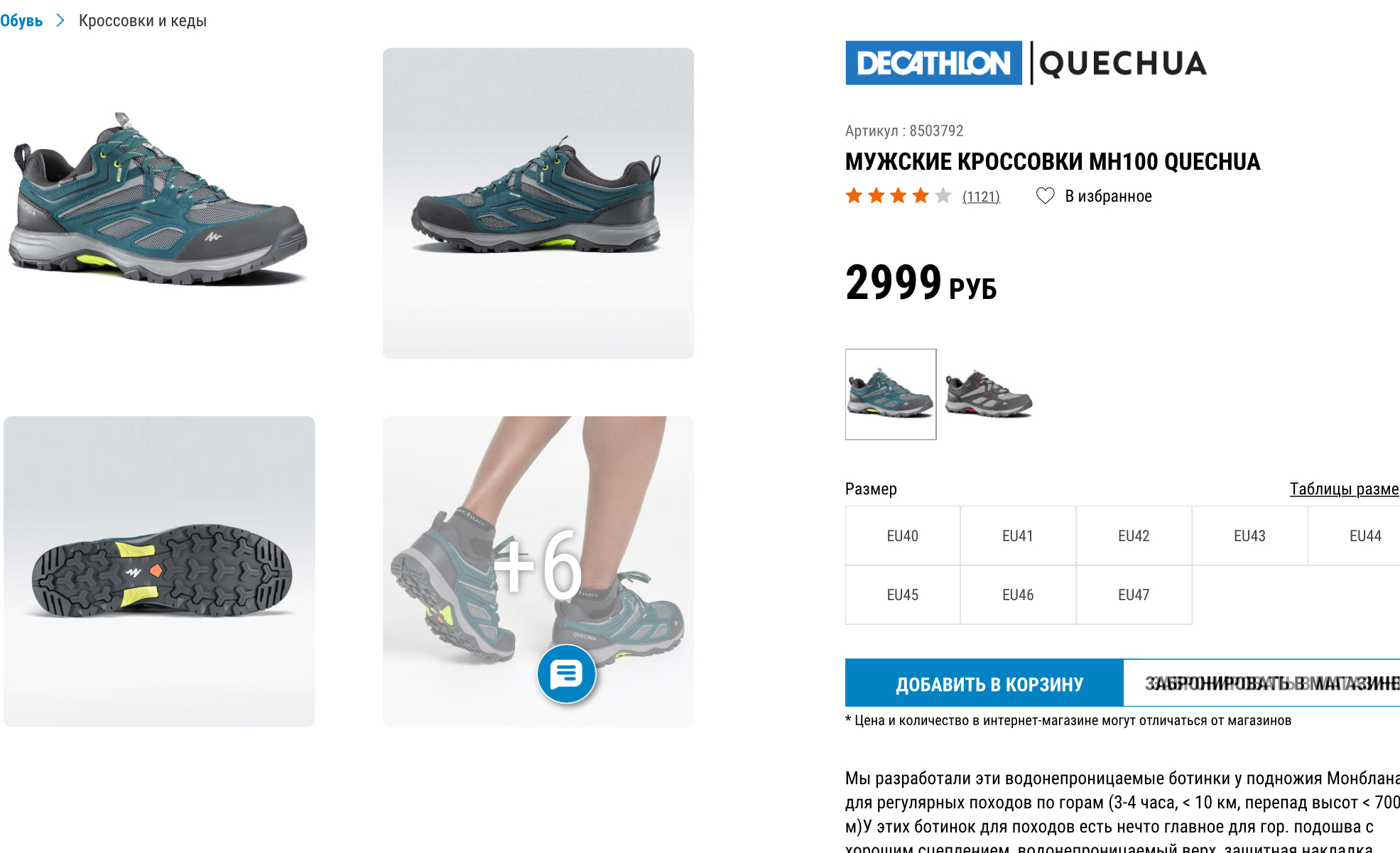1400x853 pixels.
Task: Click the star rating icons
Action: 898,196
